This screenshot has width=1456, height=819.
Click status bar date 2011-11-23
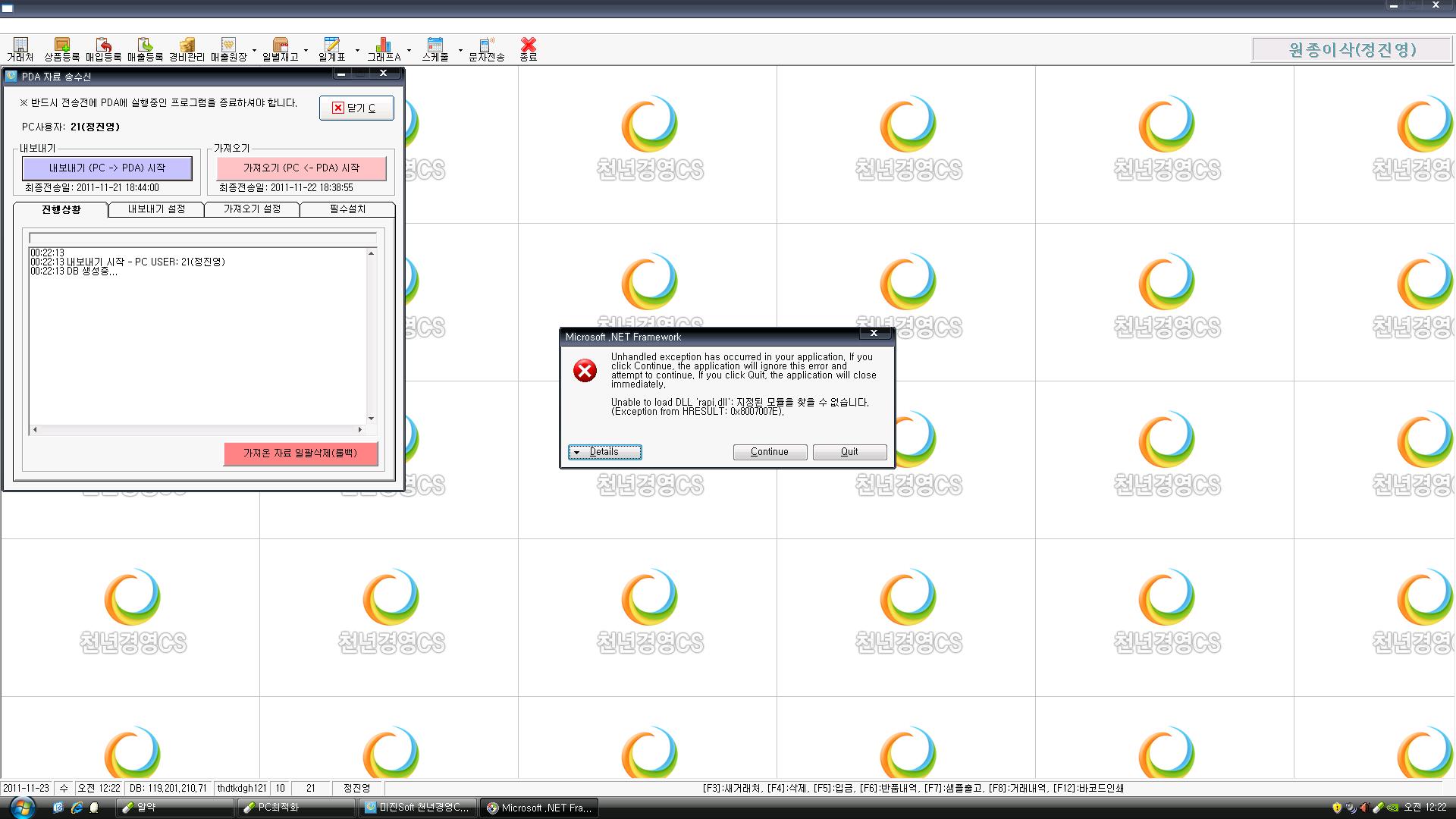click(x=27, y=789)
